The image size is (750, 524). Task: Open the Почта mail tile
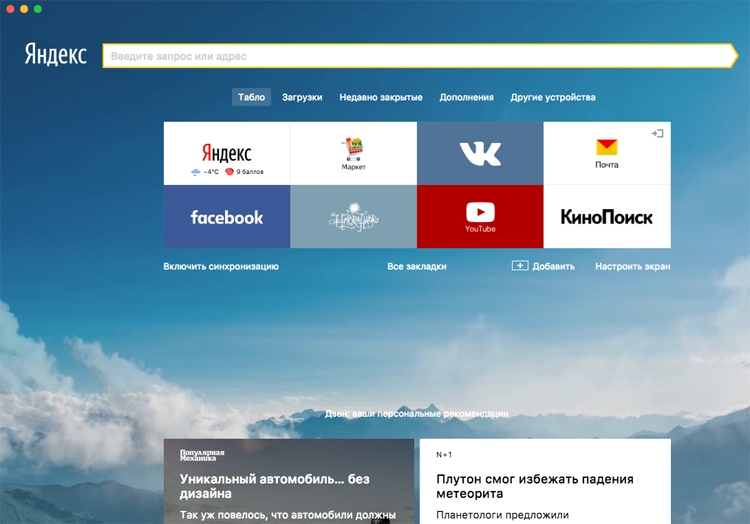(x=607, y=153)
